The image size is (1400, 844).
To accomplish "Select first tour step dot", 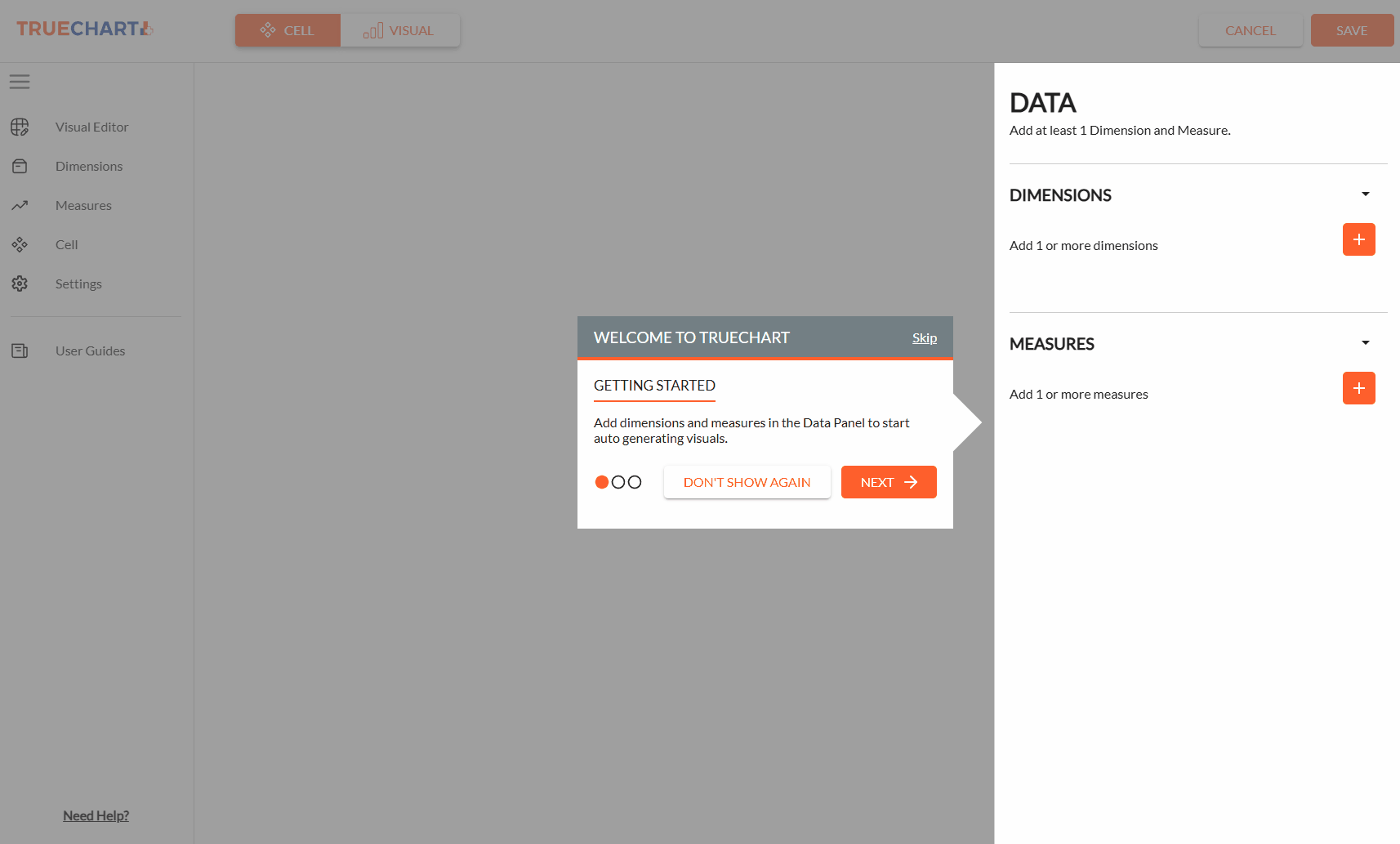I will coord(602,482).
